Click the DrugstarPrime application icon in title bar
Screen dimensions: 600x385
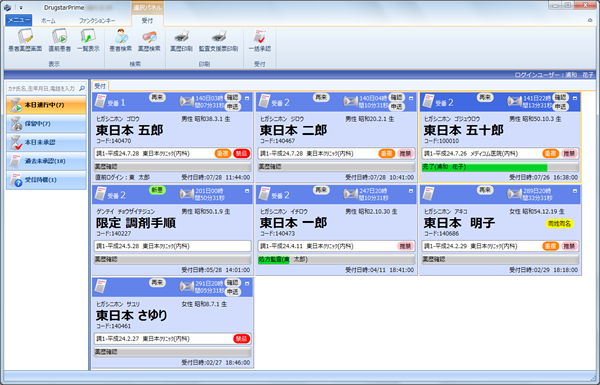[7, 7]
